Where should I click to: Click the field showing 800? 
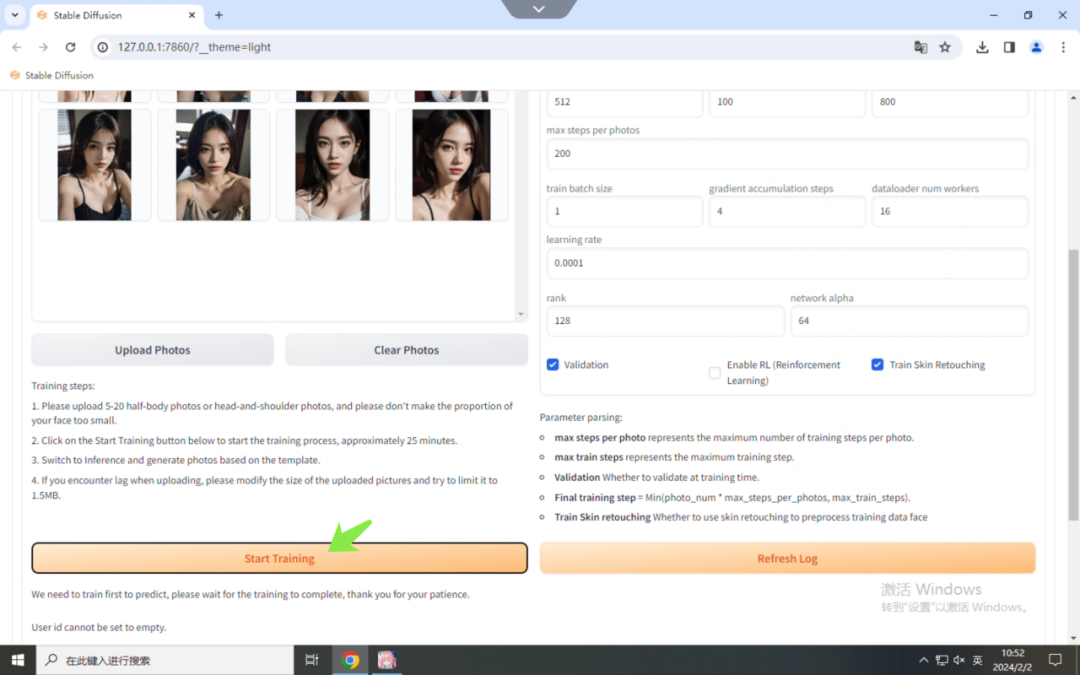(x=950, y=102)
